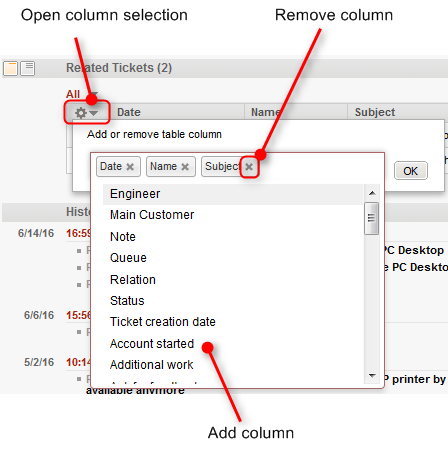Viewport: 448px width, 450px height.
Task: Confirm column selection with OK
Action: point(411,171)
